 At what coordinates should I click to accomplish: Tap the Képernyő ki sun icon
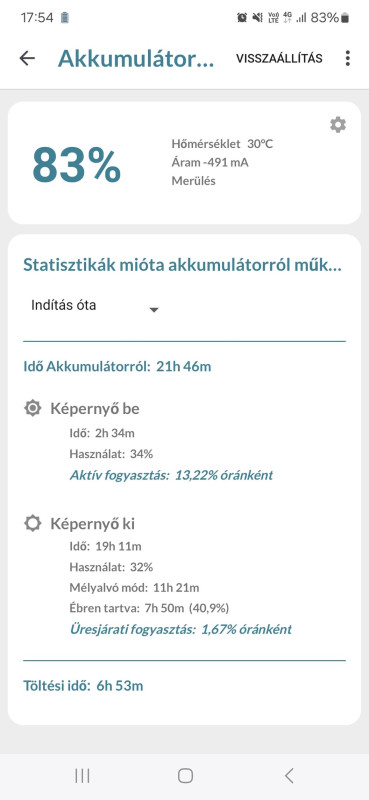click(x=33, y=523)
